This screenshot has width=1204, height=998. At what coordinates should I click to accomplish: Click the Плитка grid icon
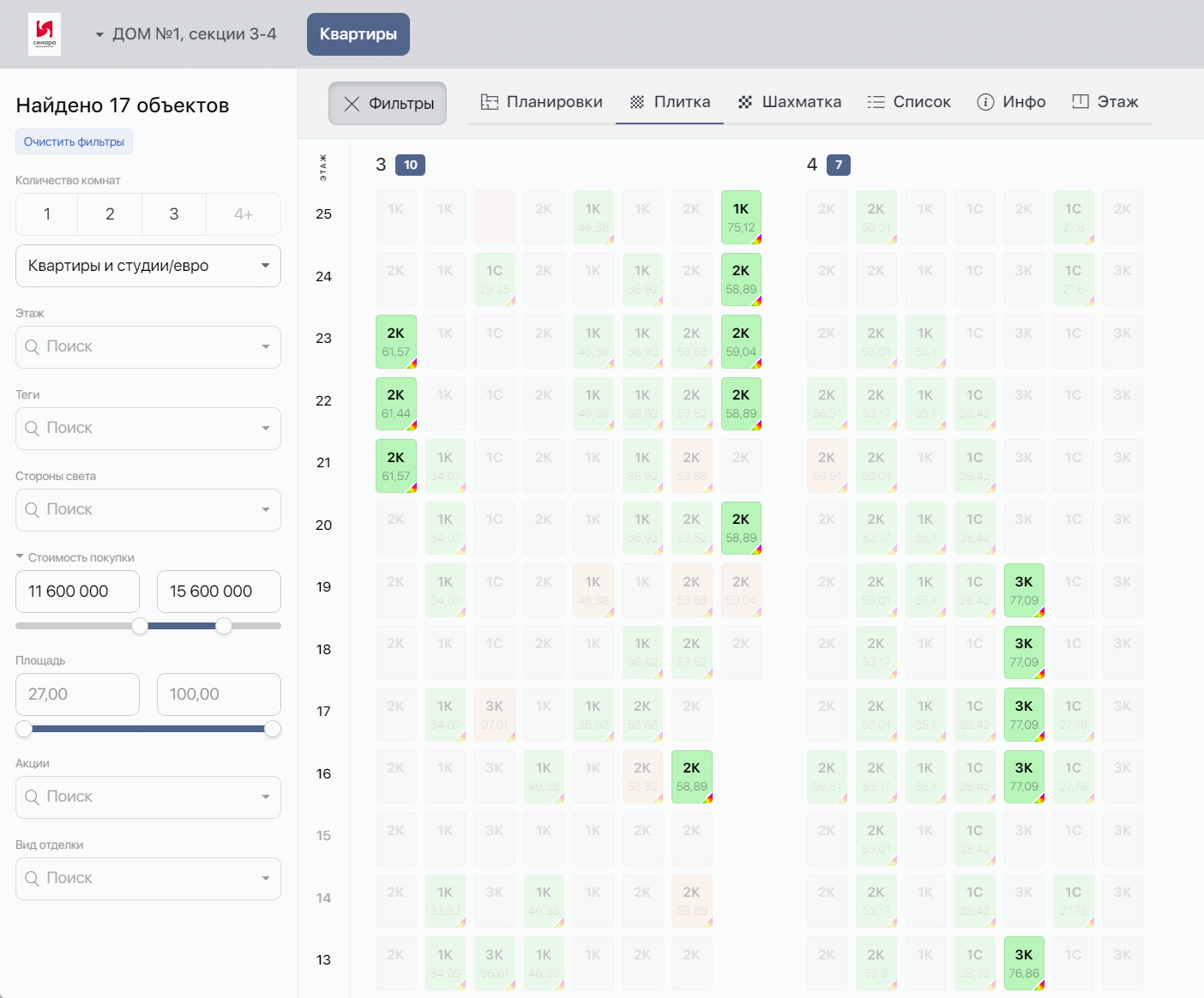tap(637, 102)
